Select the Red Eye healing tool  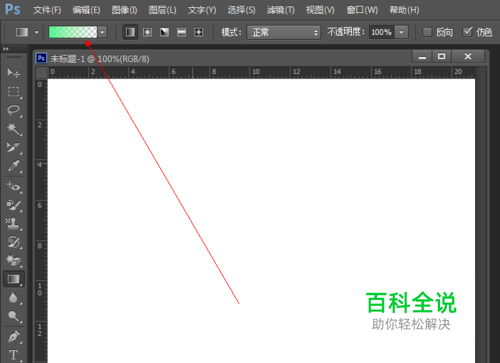tap(13, 186)
